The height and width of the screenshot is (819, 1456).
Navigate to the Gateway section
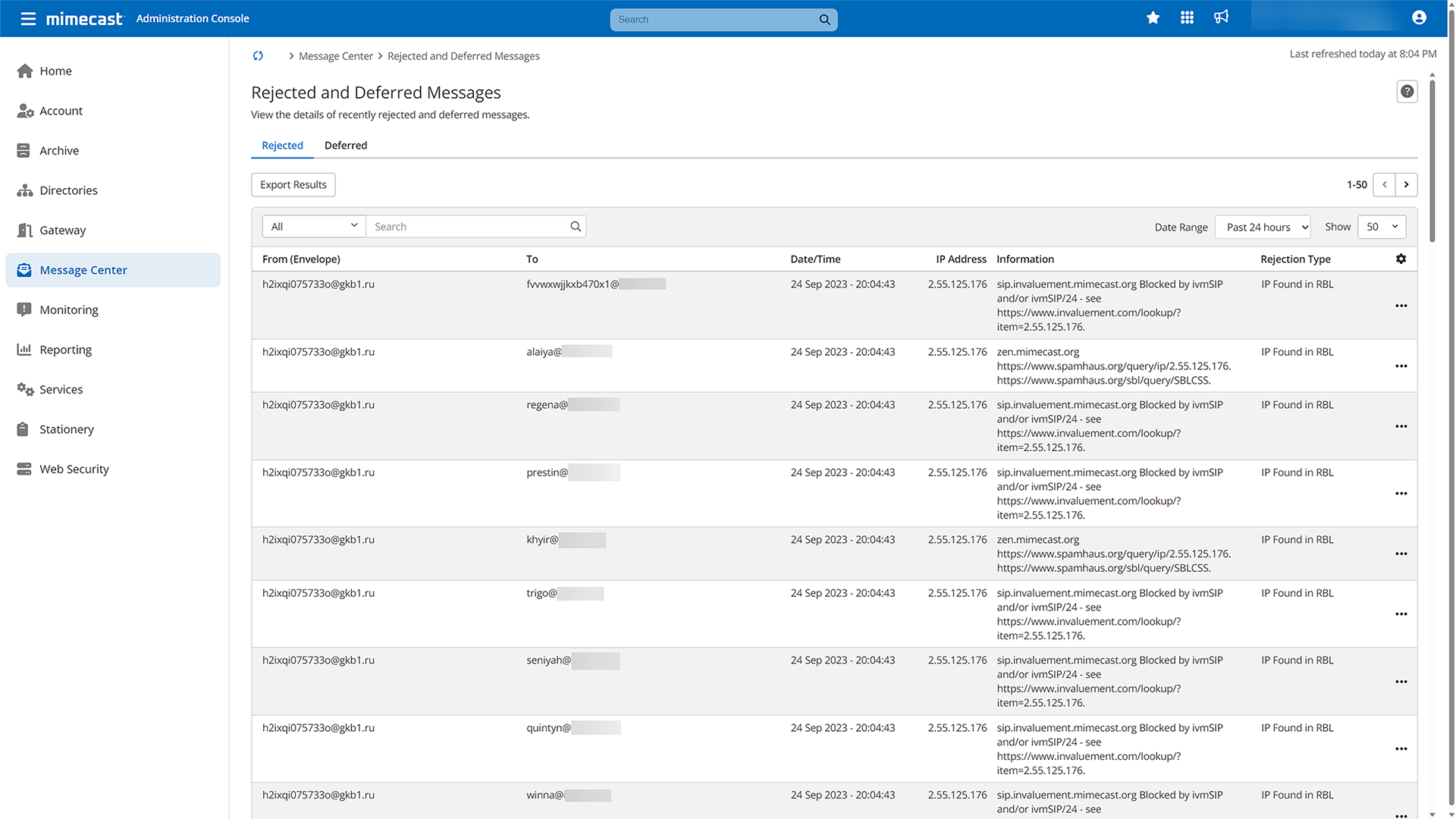click(62, 230)
